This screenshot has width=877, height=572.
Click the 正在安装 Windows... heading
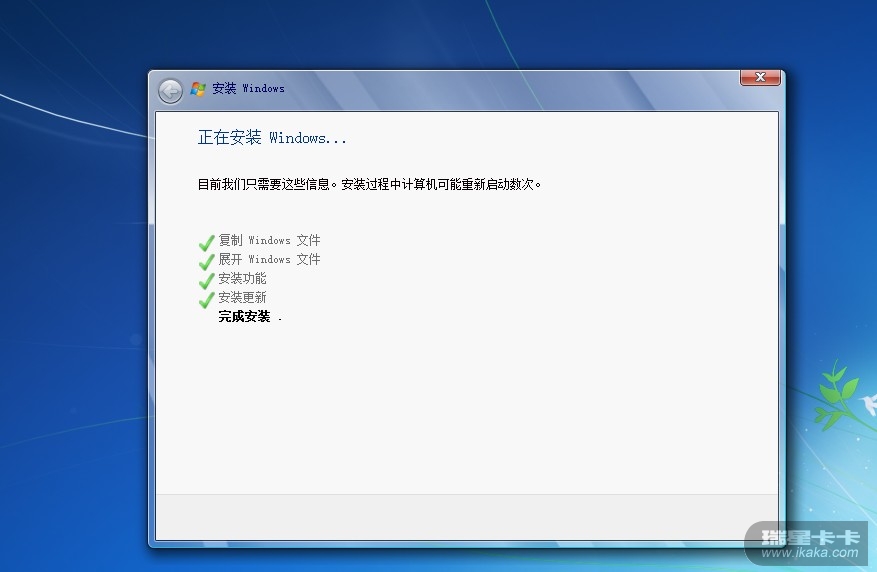pyautogui.click(x=272, y=138)
